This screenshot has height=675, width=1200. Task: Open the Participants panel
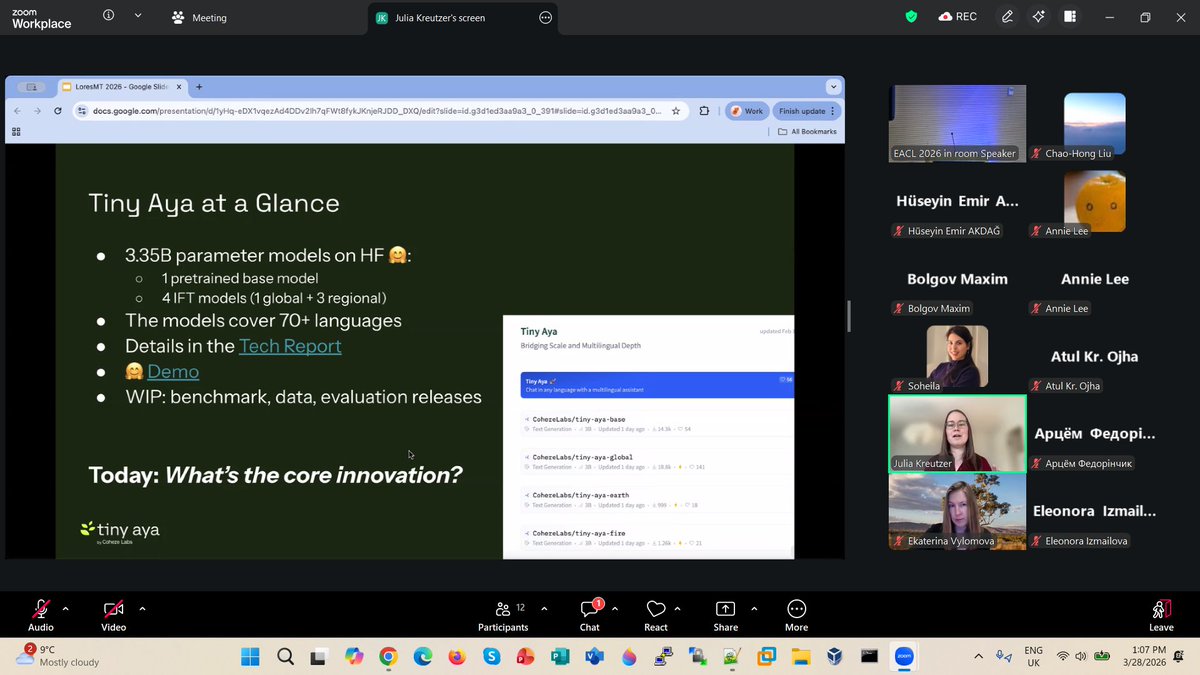click(503, 615)
